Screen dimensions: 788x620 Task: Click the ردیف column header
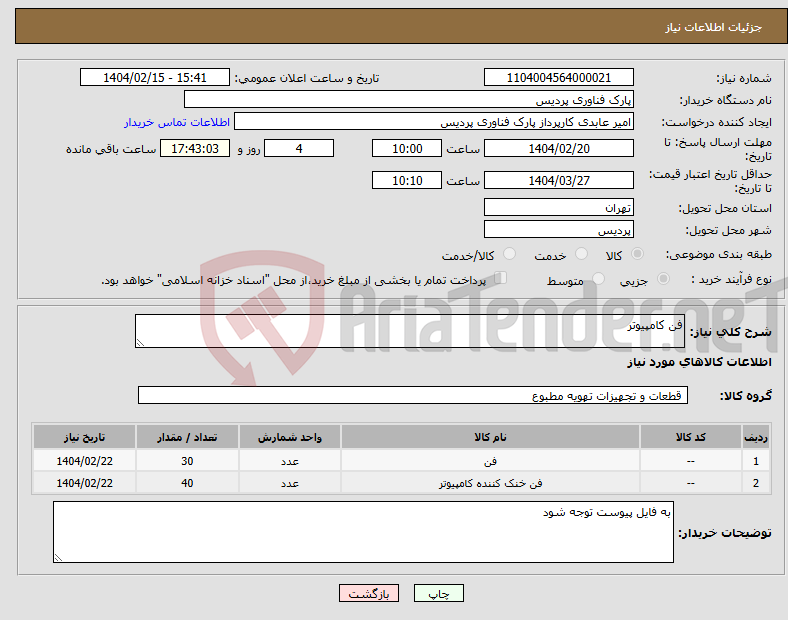(x=756, y=437)
